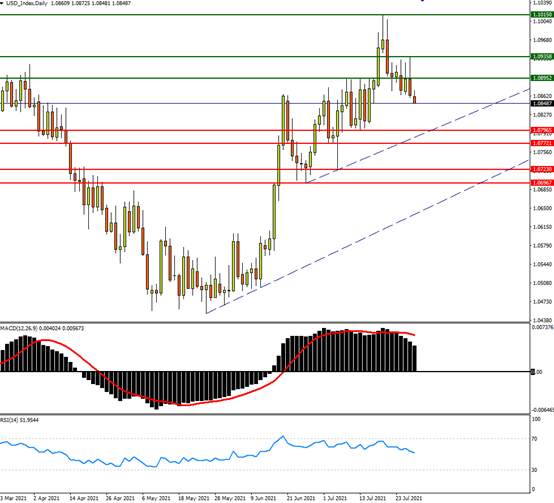Click the RSI scale value 70
Viewport: 554px width, 503px height.
pos(534,439)
